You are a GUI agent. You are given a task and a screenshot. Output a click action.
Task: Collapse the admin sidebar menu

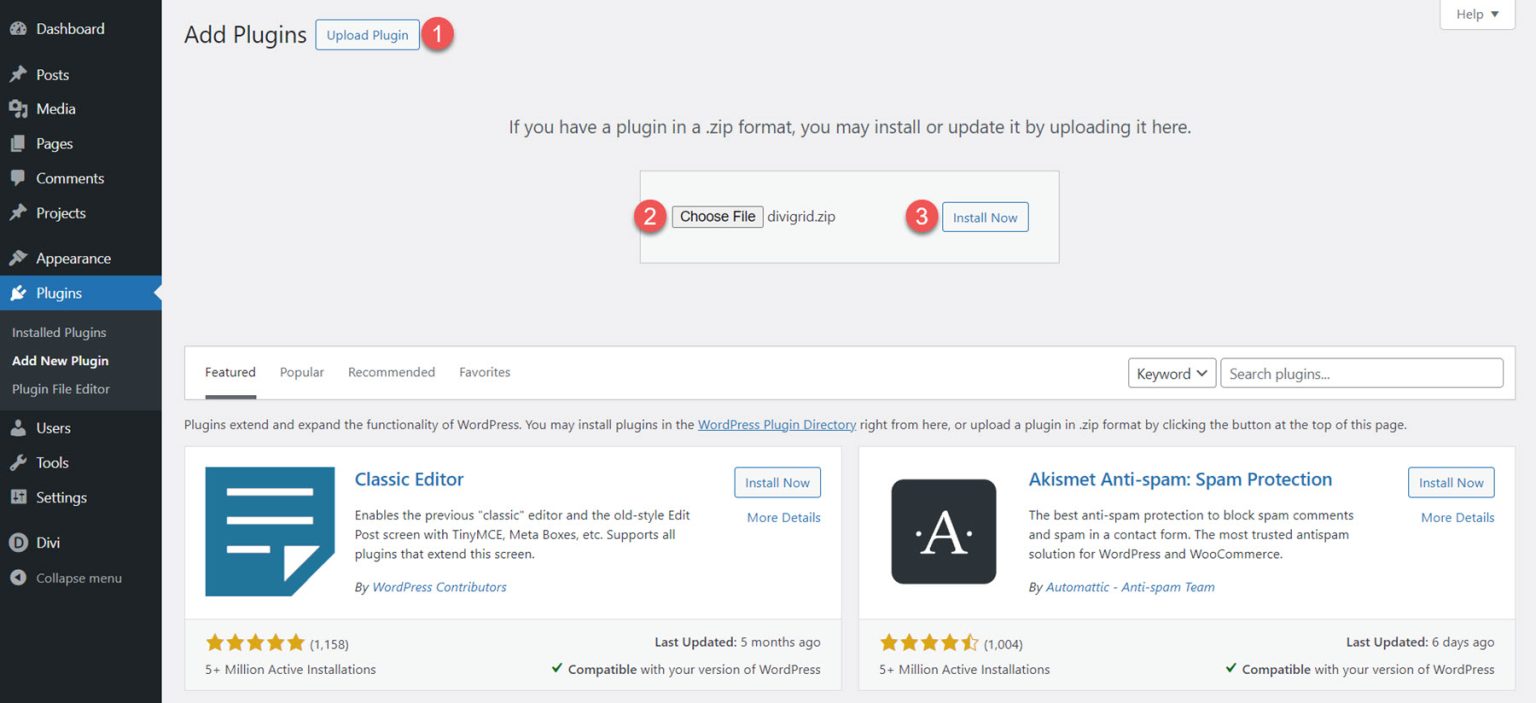(20, 577)
